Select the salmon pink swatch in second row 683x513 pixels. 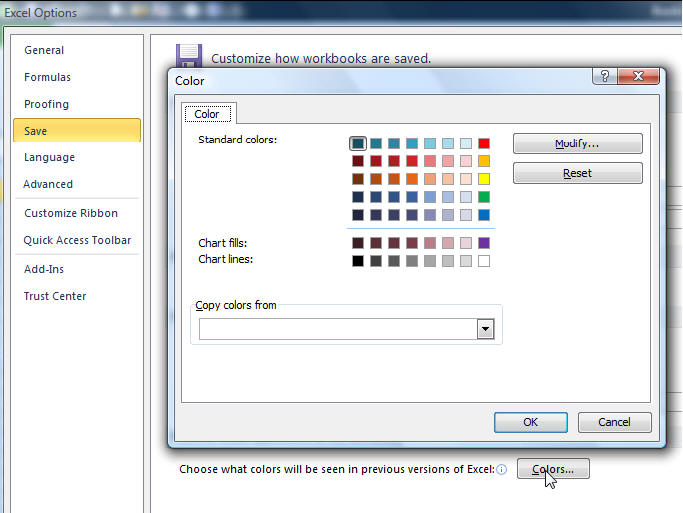click(x=430, y=161)
